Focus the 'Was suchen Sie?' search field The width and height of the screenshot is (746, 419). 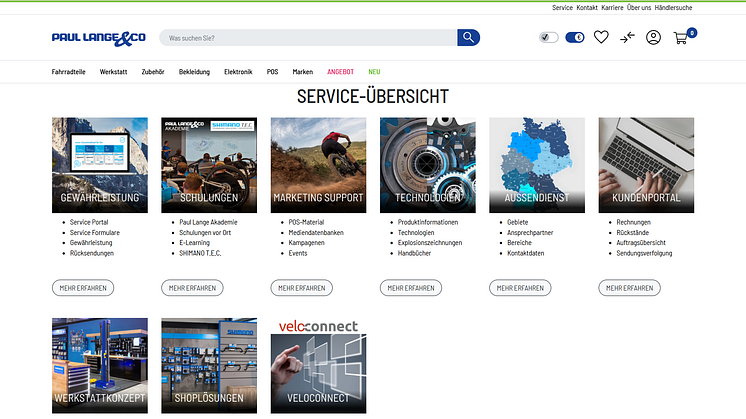[308, 38]
